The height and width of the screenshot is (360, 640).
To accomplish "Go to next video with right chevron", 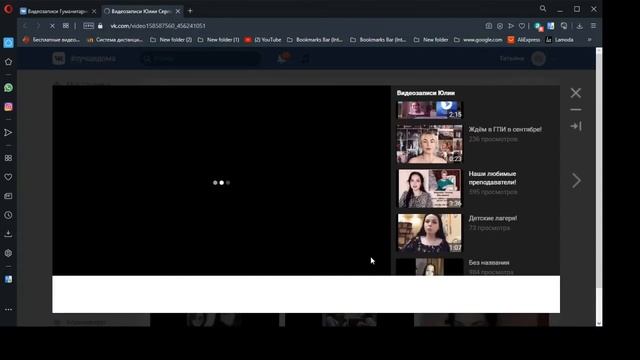I will point(576,180).
